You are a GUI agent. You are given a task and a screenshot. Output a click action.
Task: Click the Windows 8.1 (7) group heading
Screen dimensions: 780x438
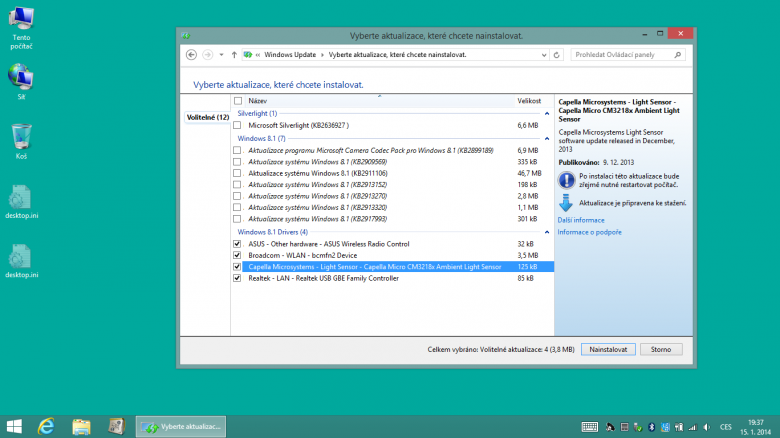tap(261, 138)
